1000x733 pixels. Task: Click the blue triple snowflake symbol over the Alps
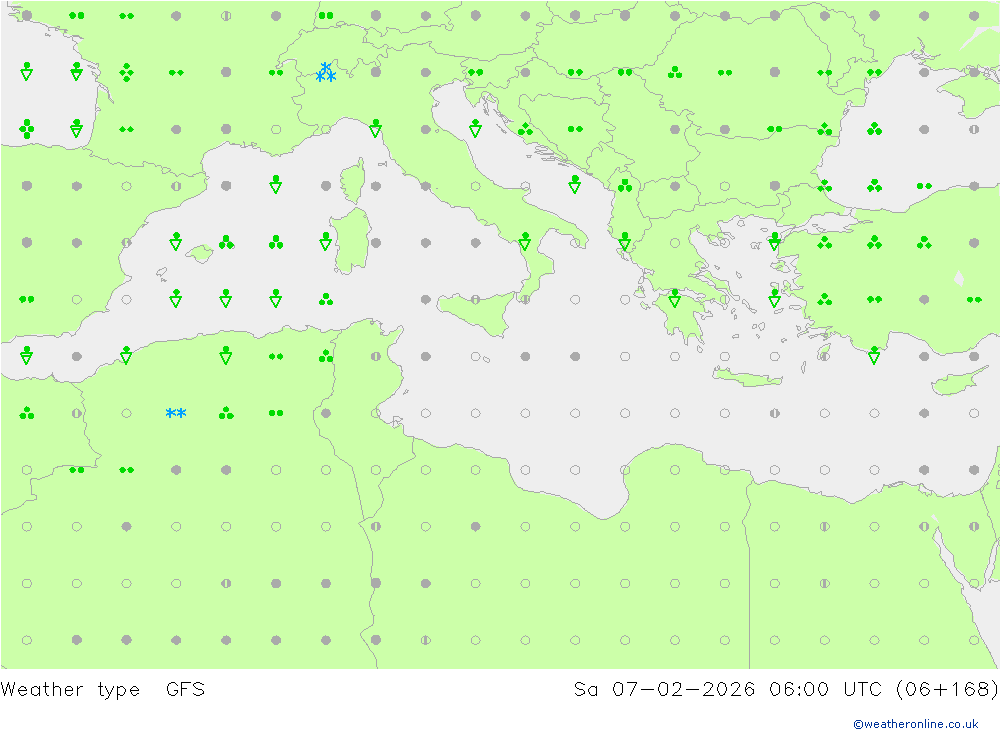pyautogui.click(x=326, y=72)
